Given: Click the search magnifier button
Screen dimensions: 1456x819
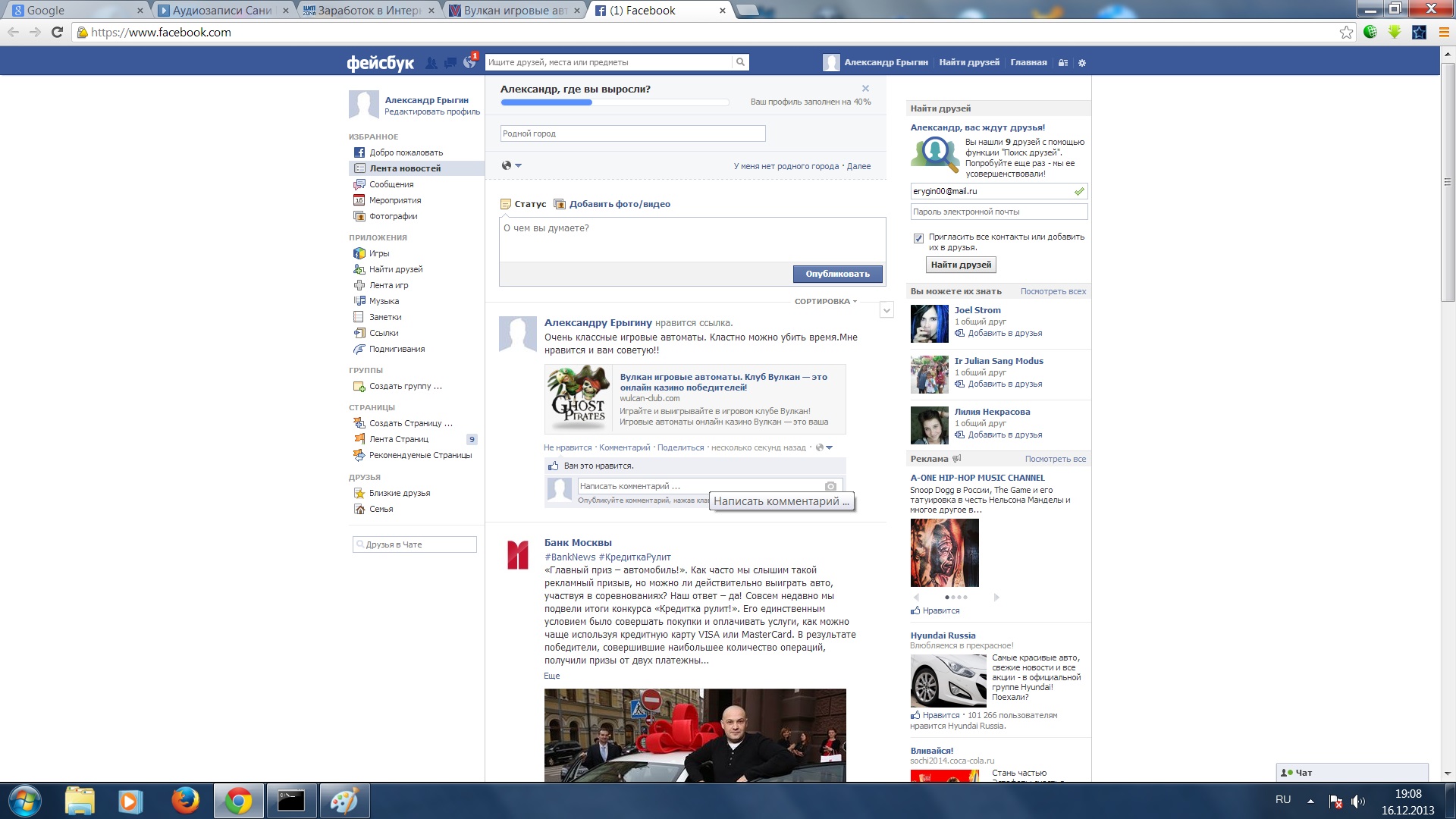Looking at the screenshot, I should pos(740,62).
